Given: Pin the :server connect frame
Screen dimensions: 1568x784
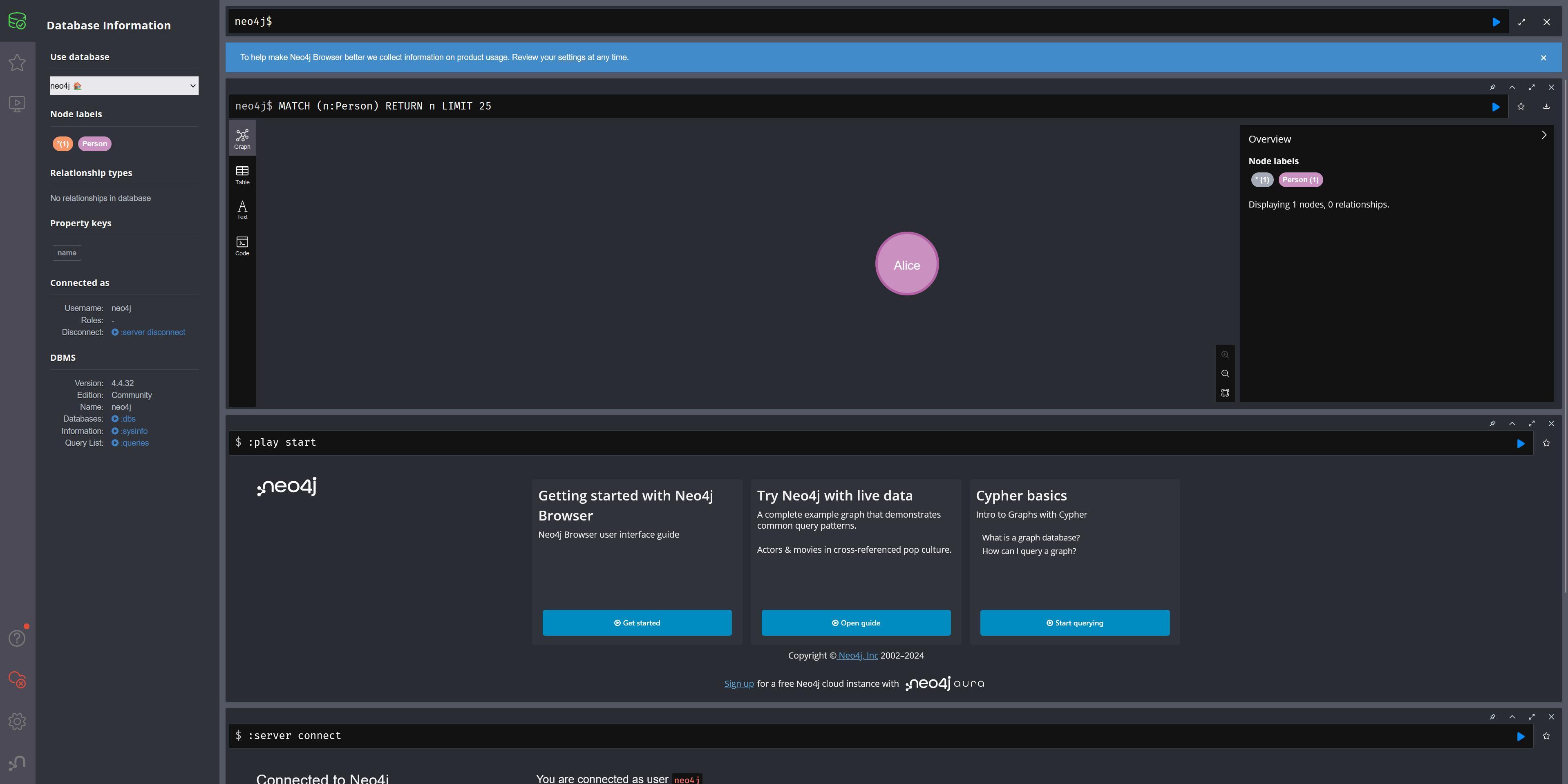Looking at the screenshot, I should click(1492, 717).
